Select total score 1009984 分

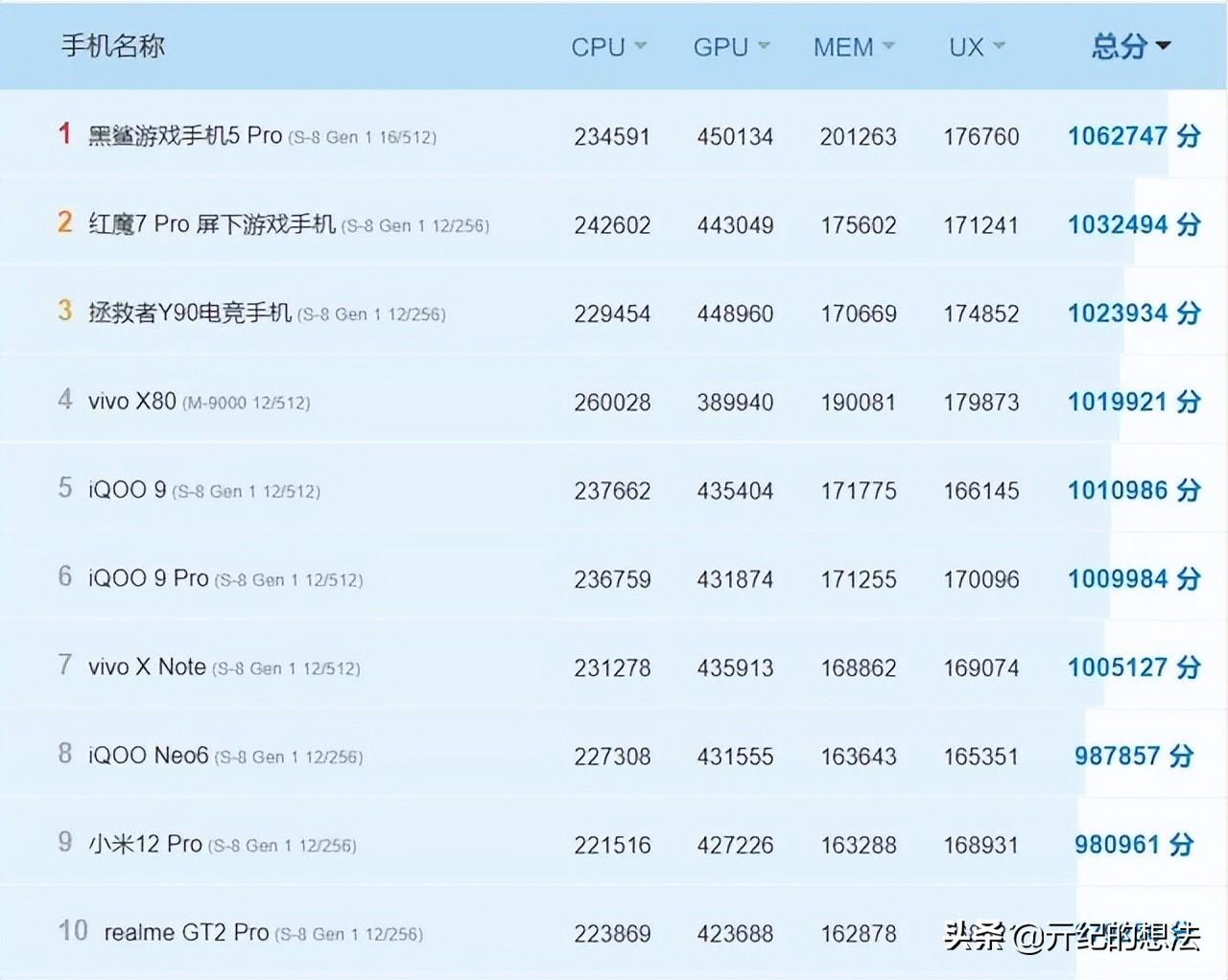[1134, 578]
